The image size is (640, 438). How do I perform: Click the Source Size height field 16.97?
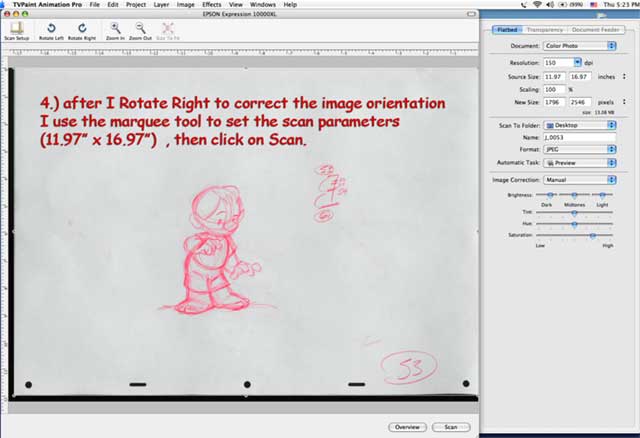[x=580, y=77]
